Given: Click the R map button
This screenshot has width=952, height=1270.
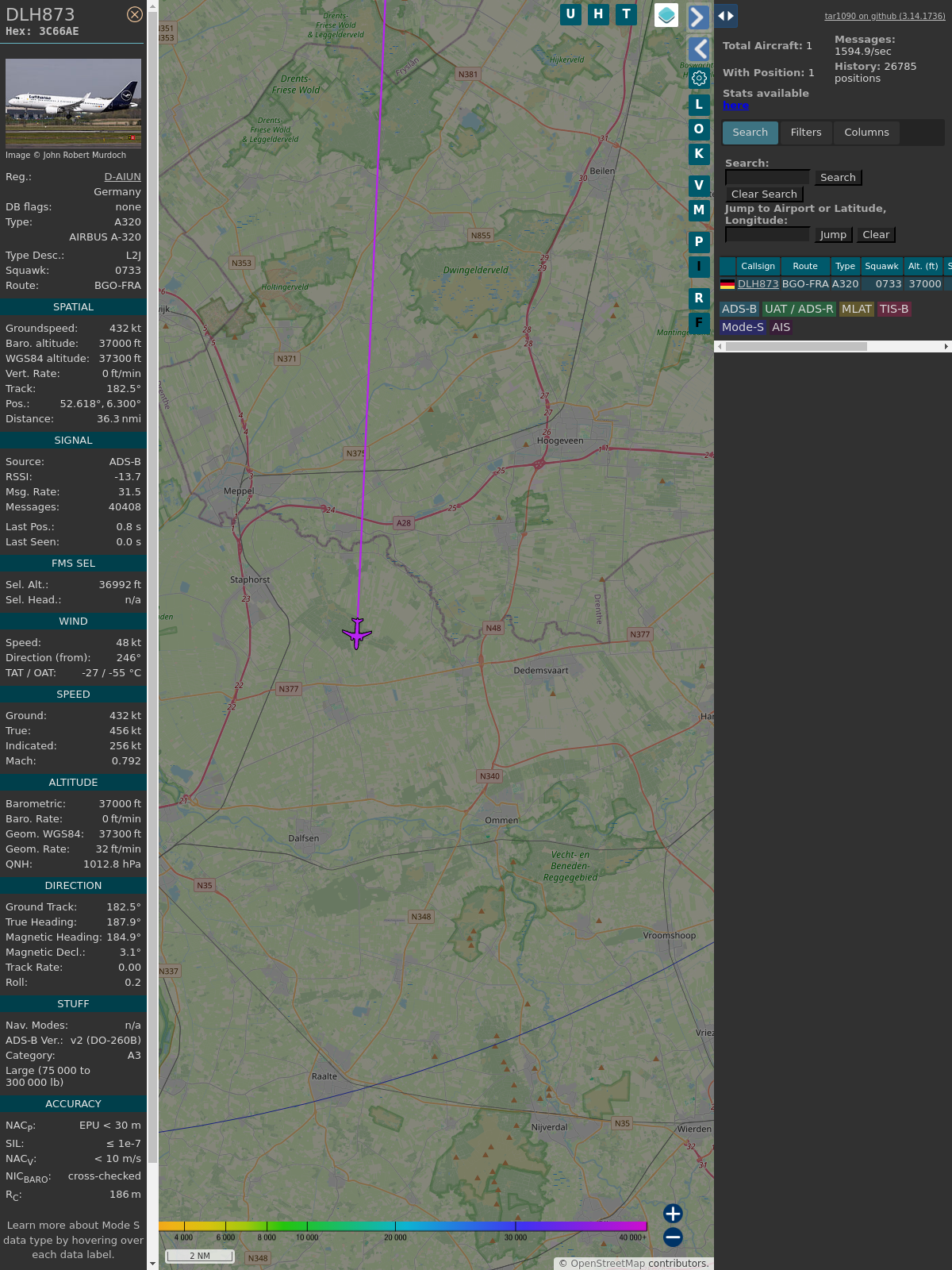Looking at the screenshot, I should click(699, 298).
